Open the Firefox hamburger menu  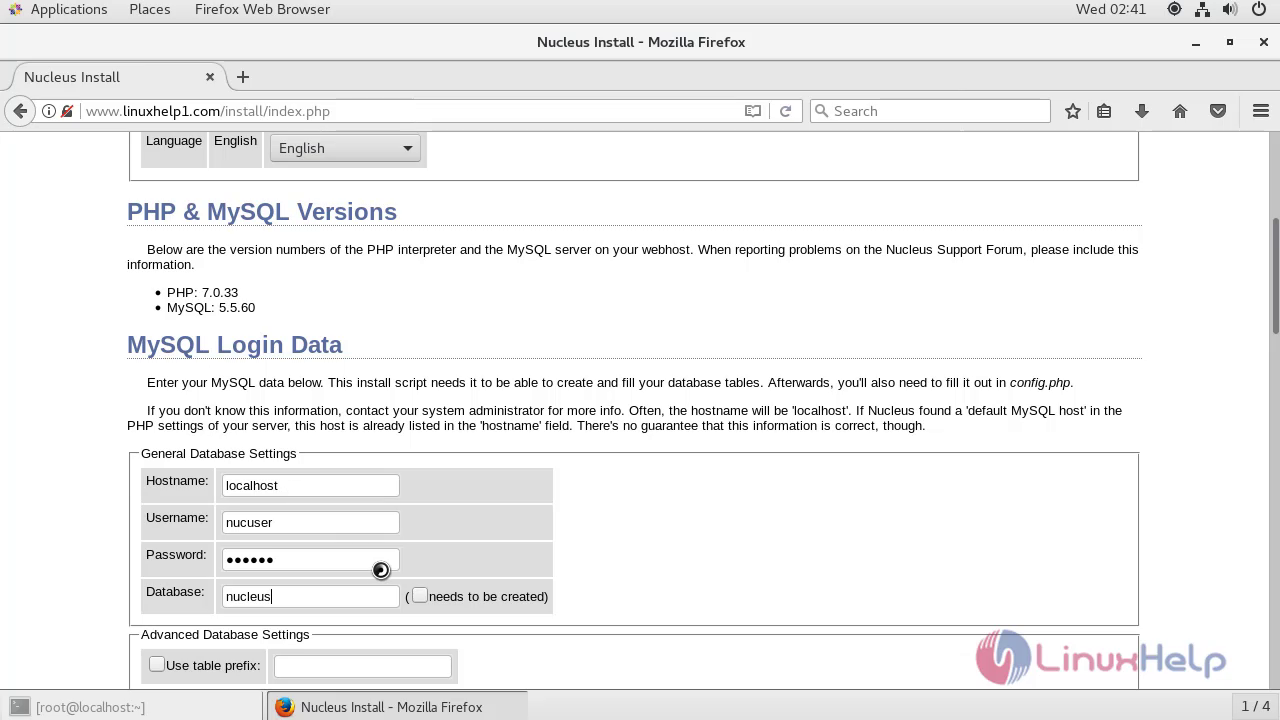[1260, 111]
